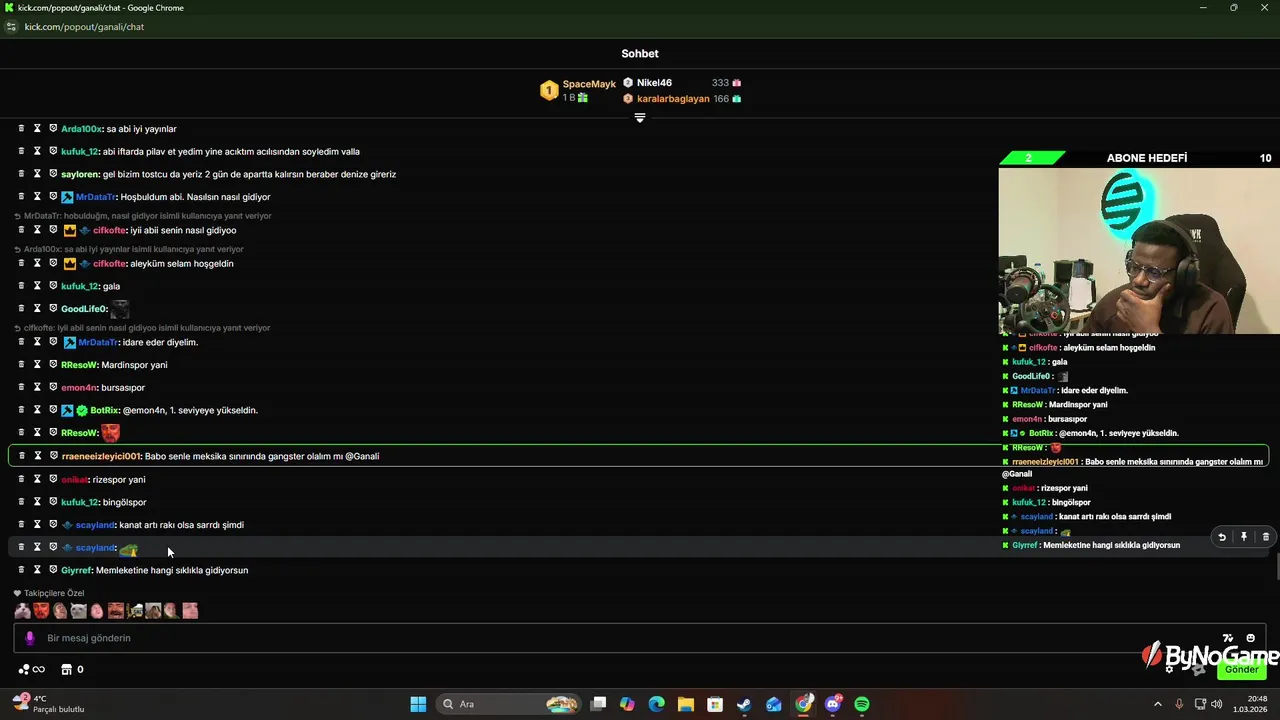Open the emoji picker in message box
This screenshot has width=1280, height=720.
[x=1250, y=638]
